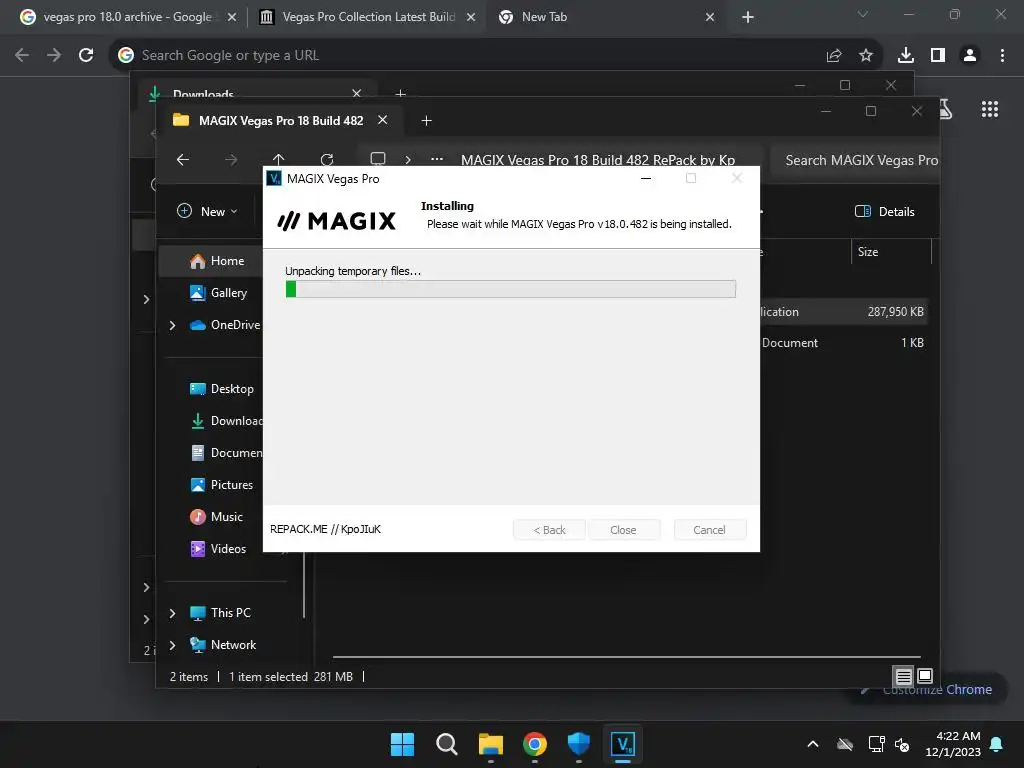Select Vegas Pro installer taskbar icon
This screenshot has width=1024, height=768.
click(x=622, y=744)
